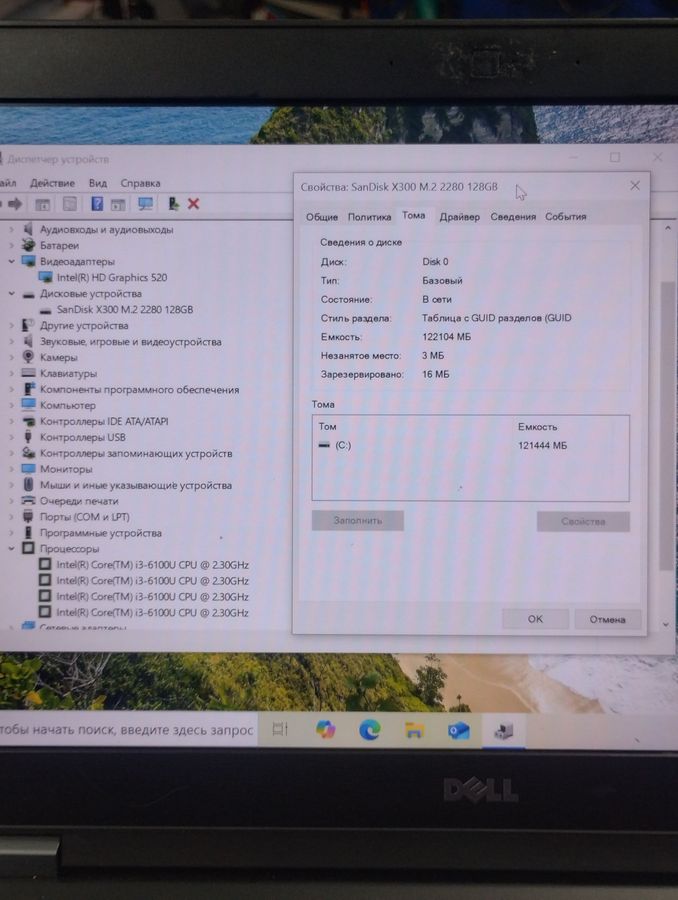Open Outlook from the taskbar
The height and width of the screenshot is (900, 678).
pos(459,730)
